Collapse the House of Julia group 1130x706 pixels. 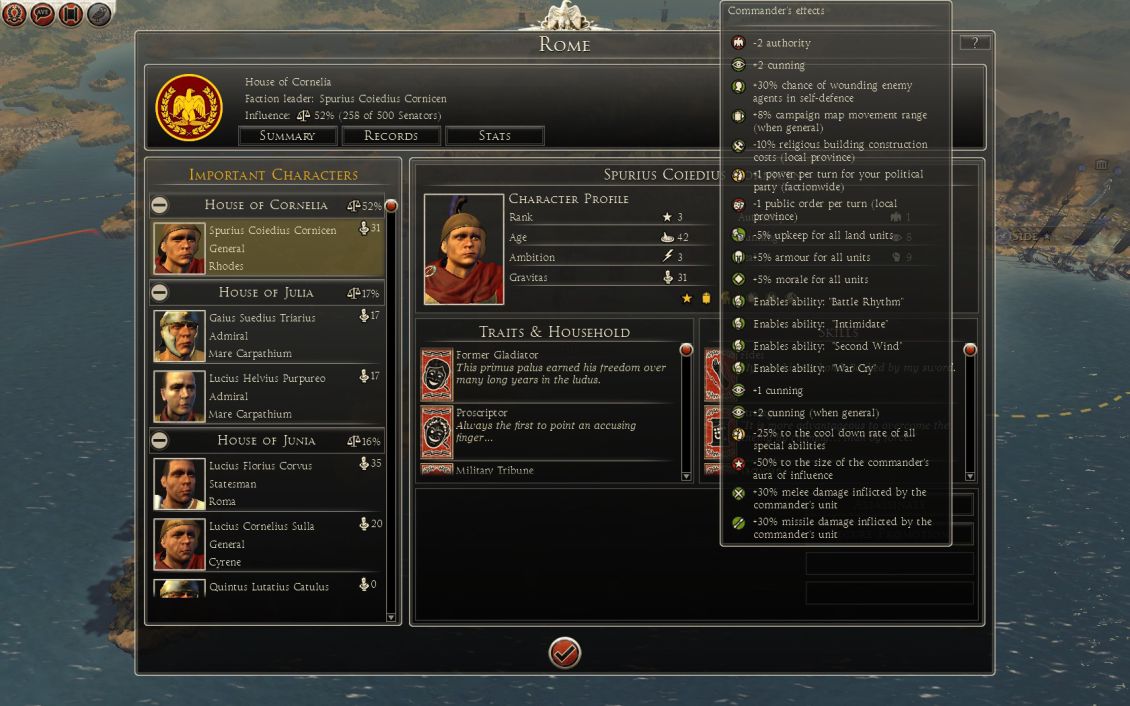[x=159, y=292]
